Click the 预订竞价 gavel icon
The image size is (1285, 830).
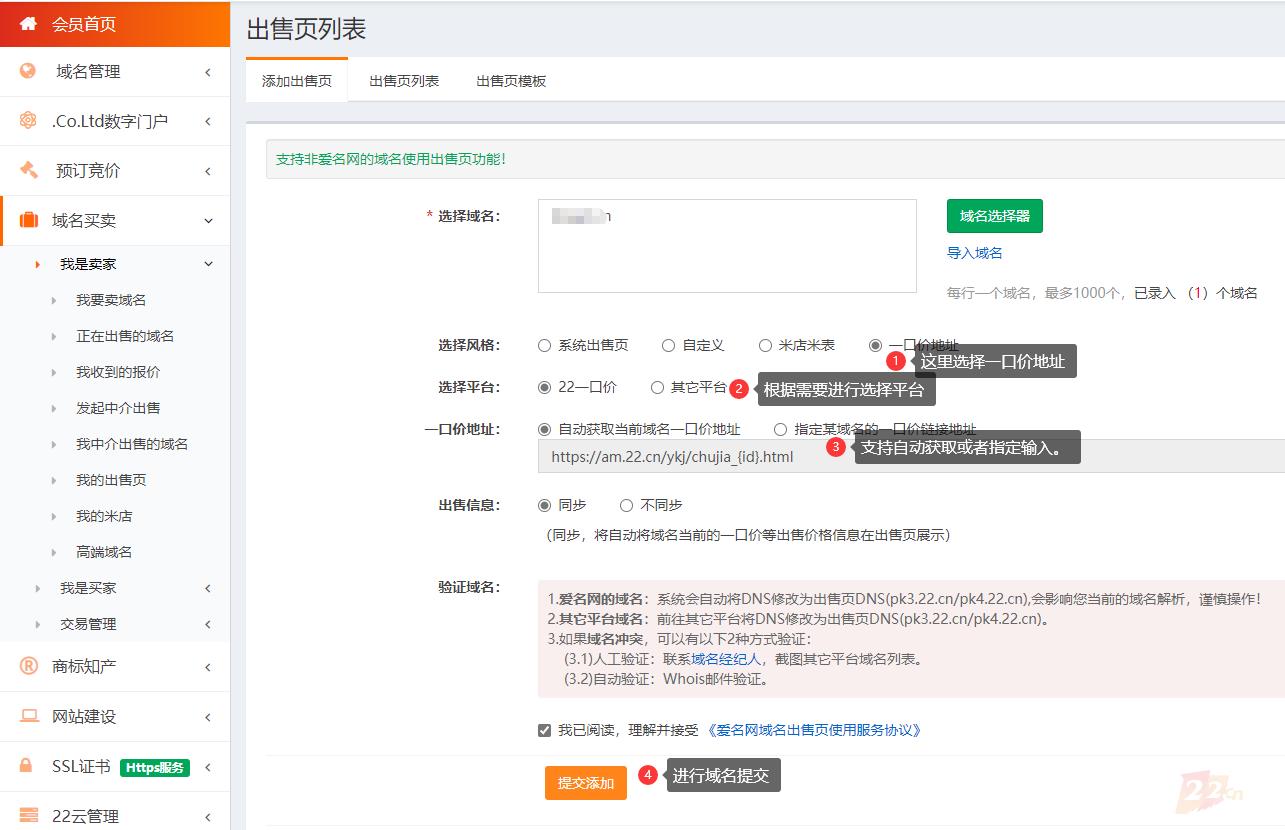28,170
